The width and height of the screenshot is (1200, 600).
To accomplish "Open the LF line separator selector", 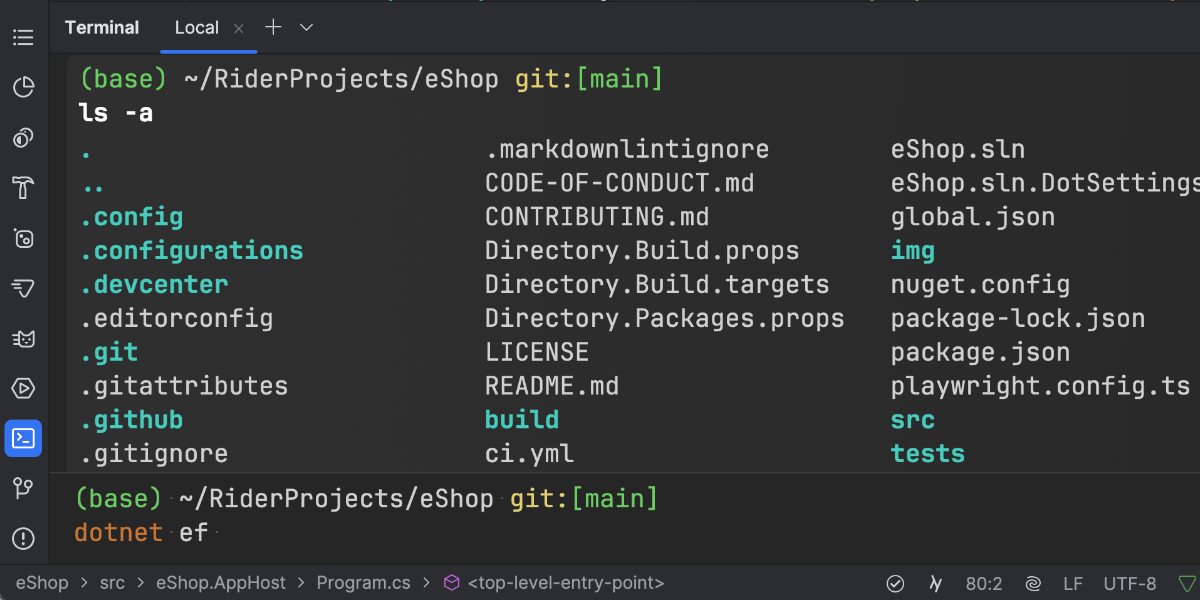I will point(1072,583).
